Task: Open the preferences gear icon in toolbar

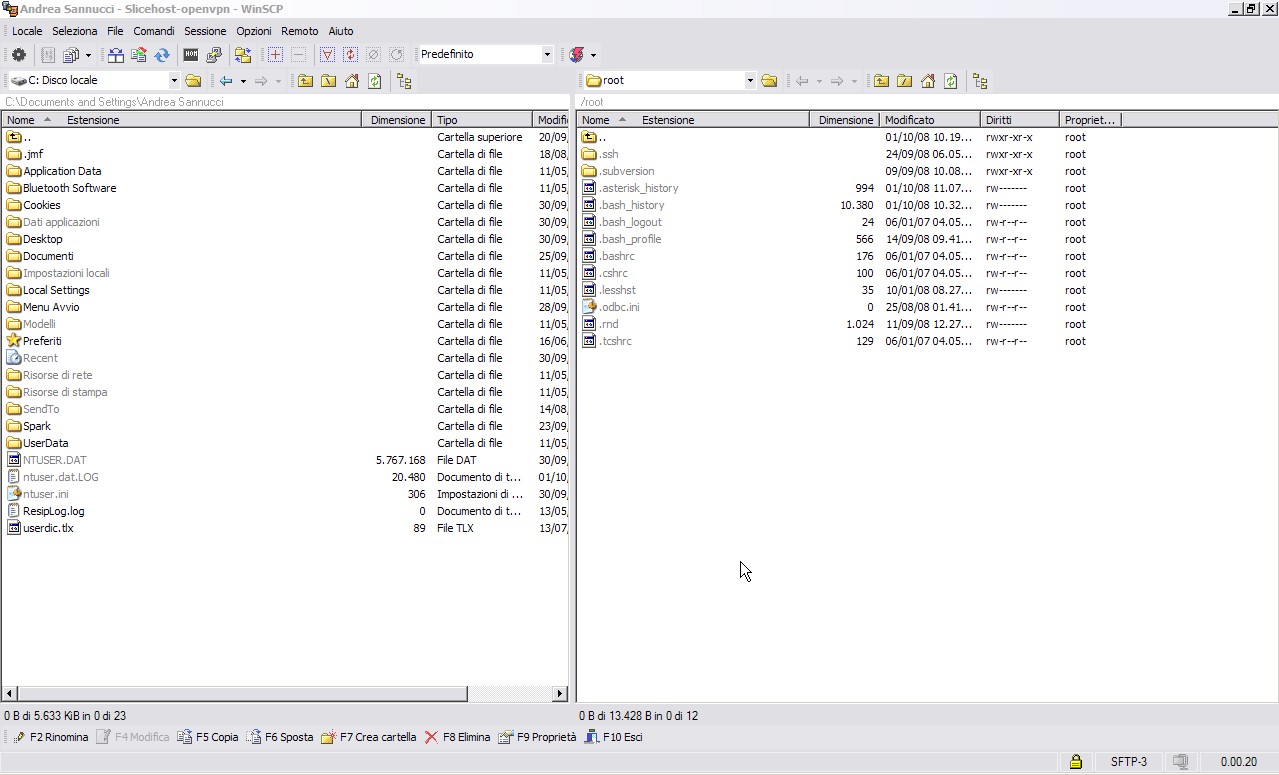Action: pos(18,55)
